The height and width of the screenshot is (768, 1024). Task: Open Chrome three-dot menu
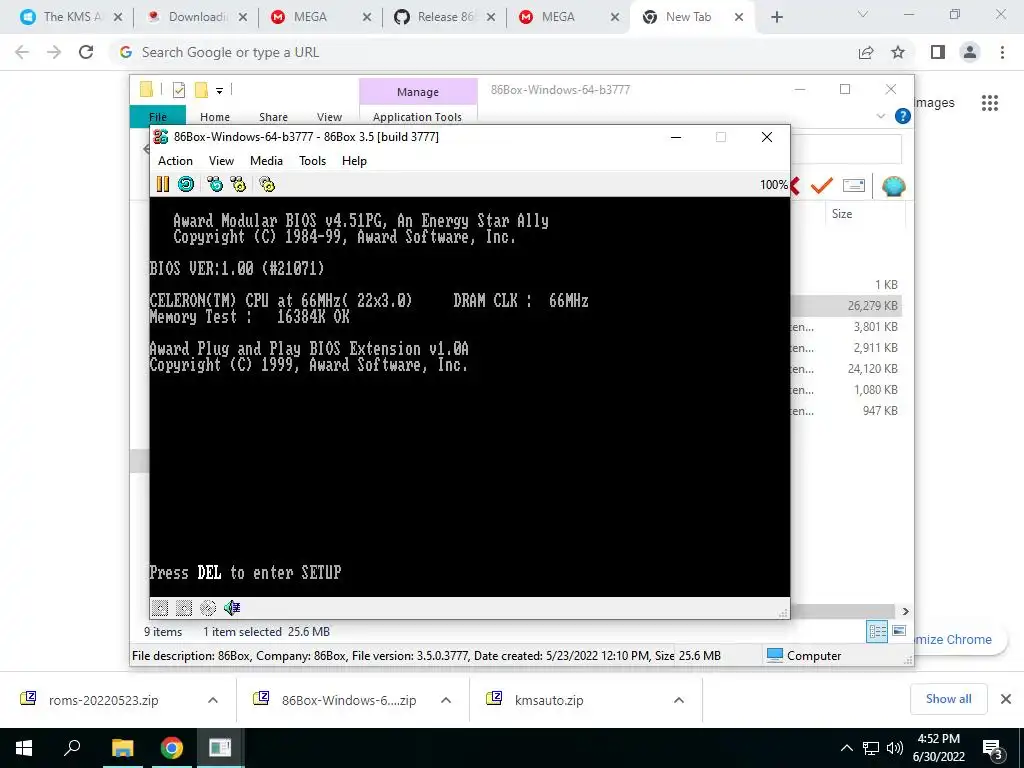(x=1002, y=52)
